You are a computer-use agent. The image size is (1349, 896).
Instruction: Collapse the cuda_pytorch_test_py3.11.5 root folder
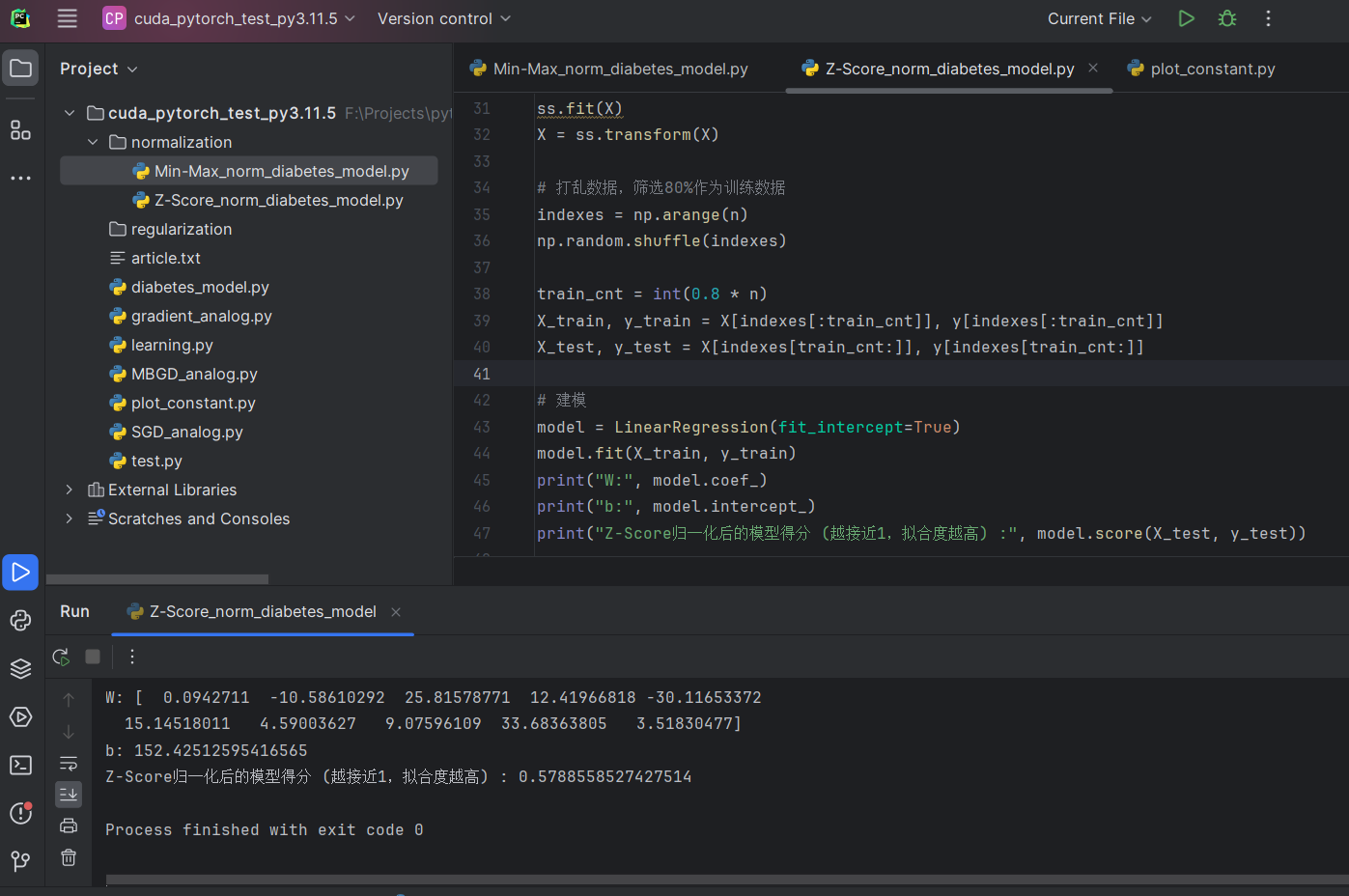(x=70, y=113)
